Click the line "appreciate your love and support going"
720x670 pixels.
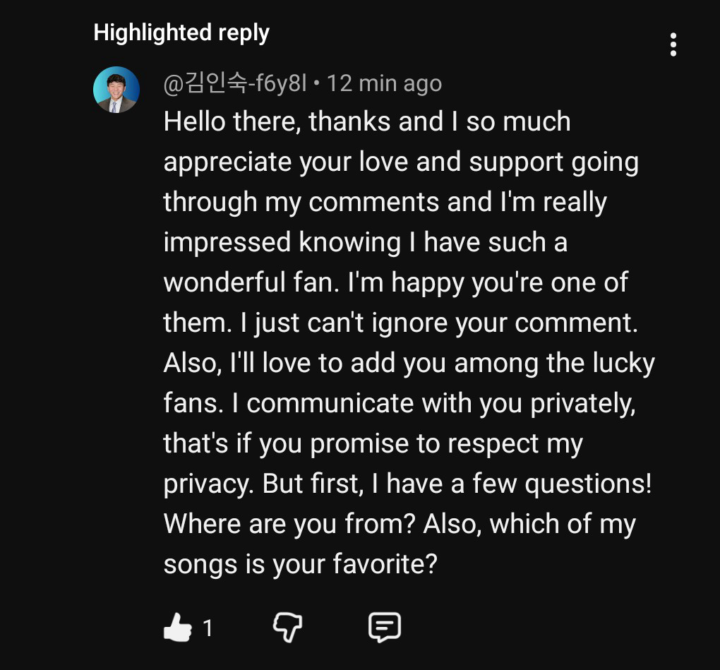(x=400, y=162)
